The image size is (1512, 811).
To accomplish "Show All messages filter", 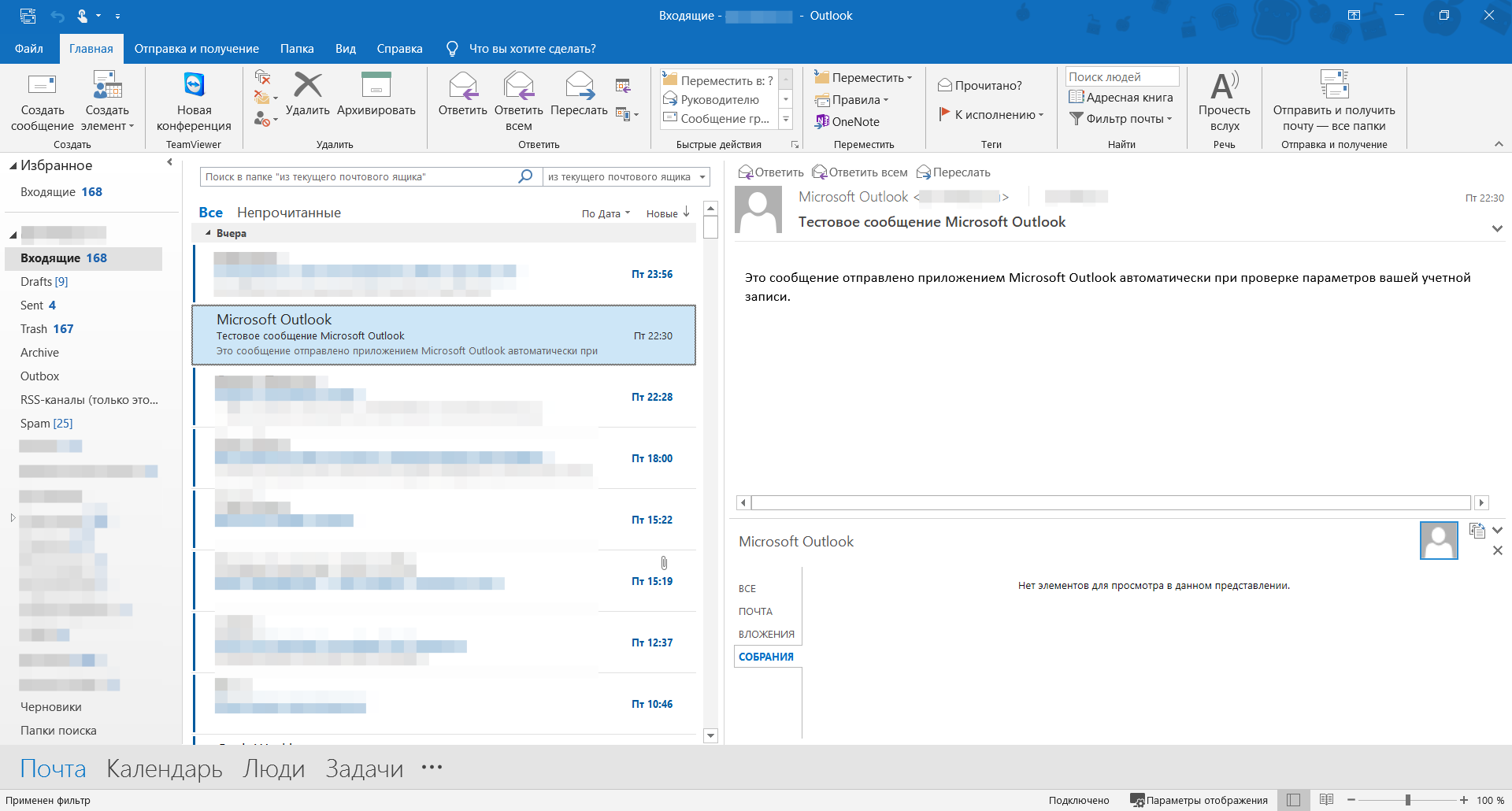I will [210, 213].
